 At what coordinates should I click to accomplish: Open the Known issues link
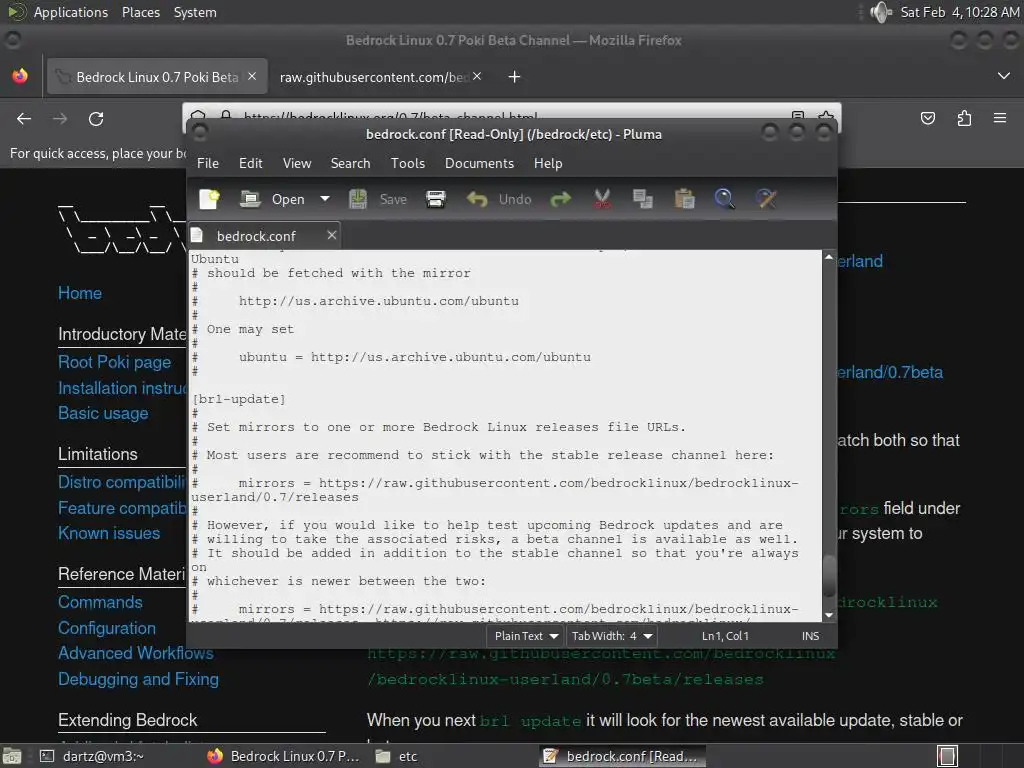click(109, 534)
